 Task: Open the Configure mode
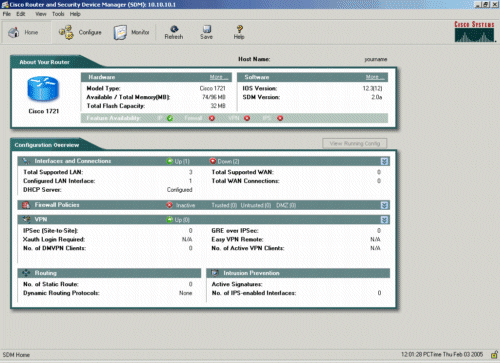(x=80, y=32)
